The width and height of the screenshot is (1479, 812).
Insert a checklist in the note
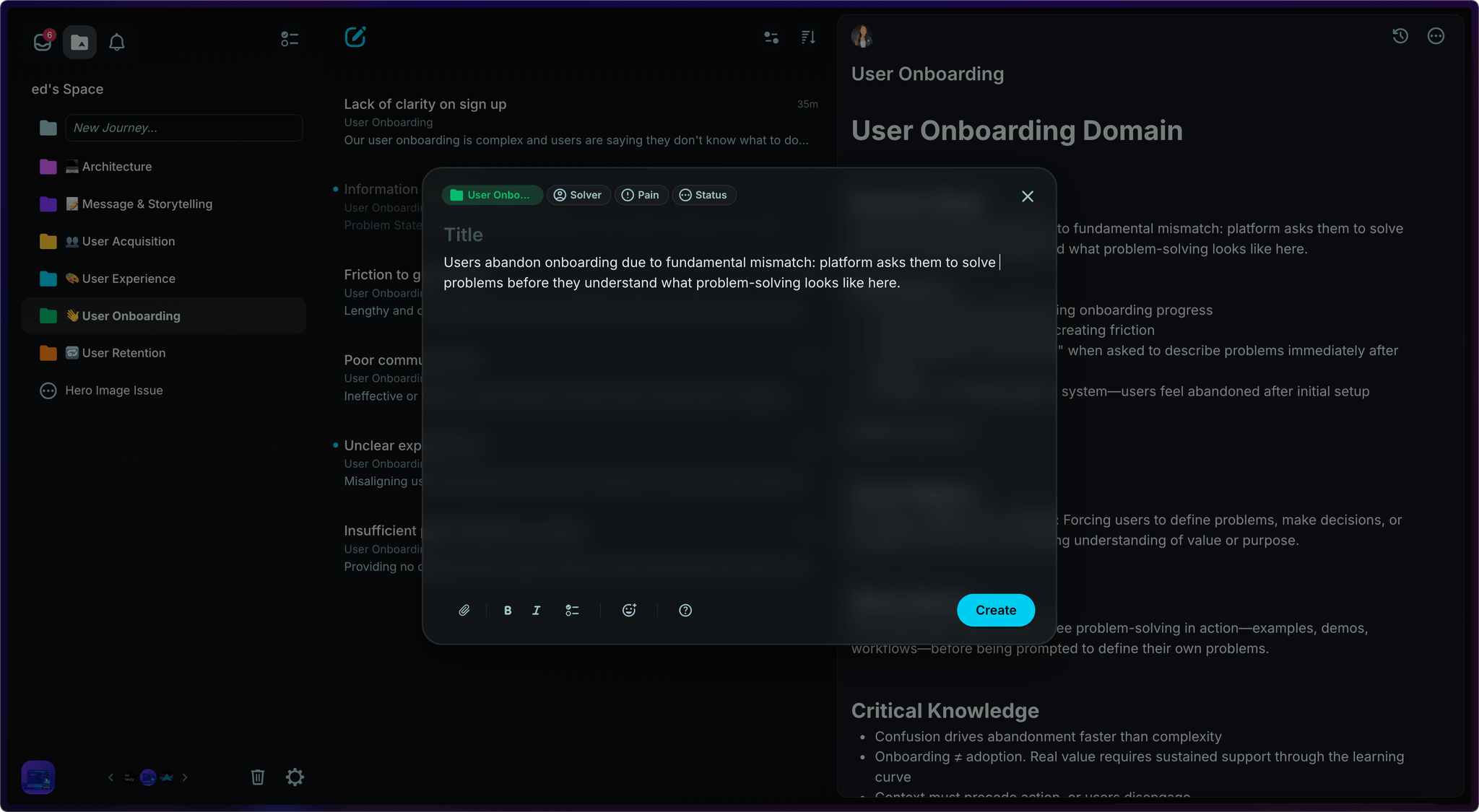tap(572, 611)
